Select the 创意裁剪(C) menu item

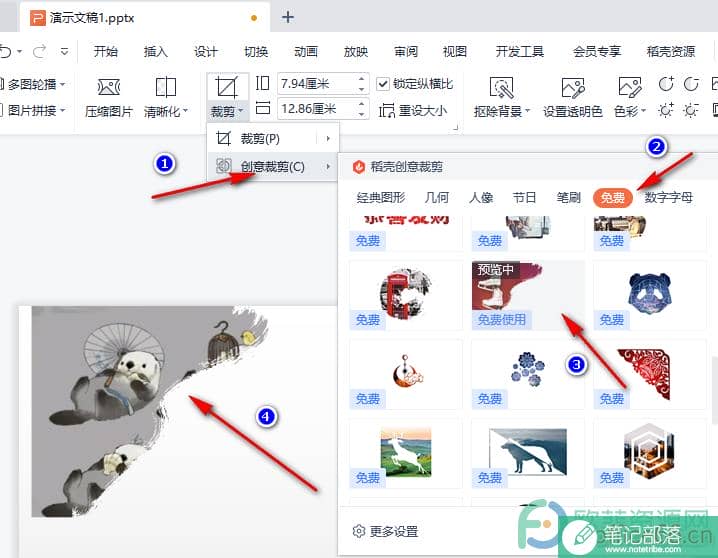click(272, 167)
